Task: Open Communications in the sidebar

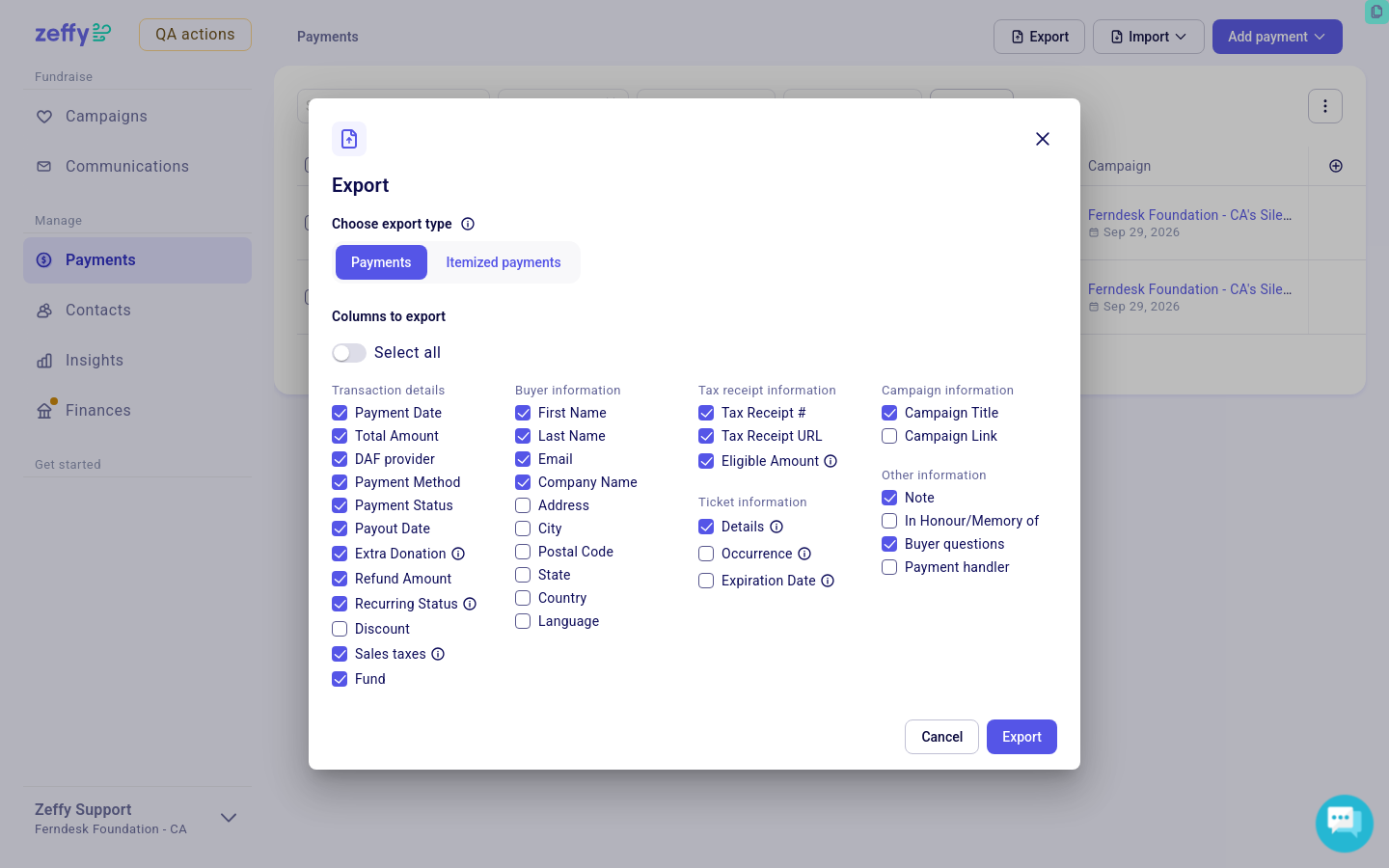Action: (x=137, y=167)
